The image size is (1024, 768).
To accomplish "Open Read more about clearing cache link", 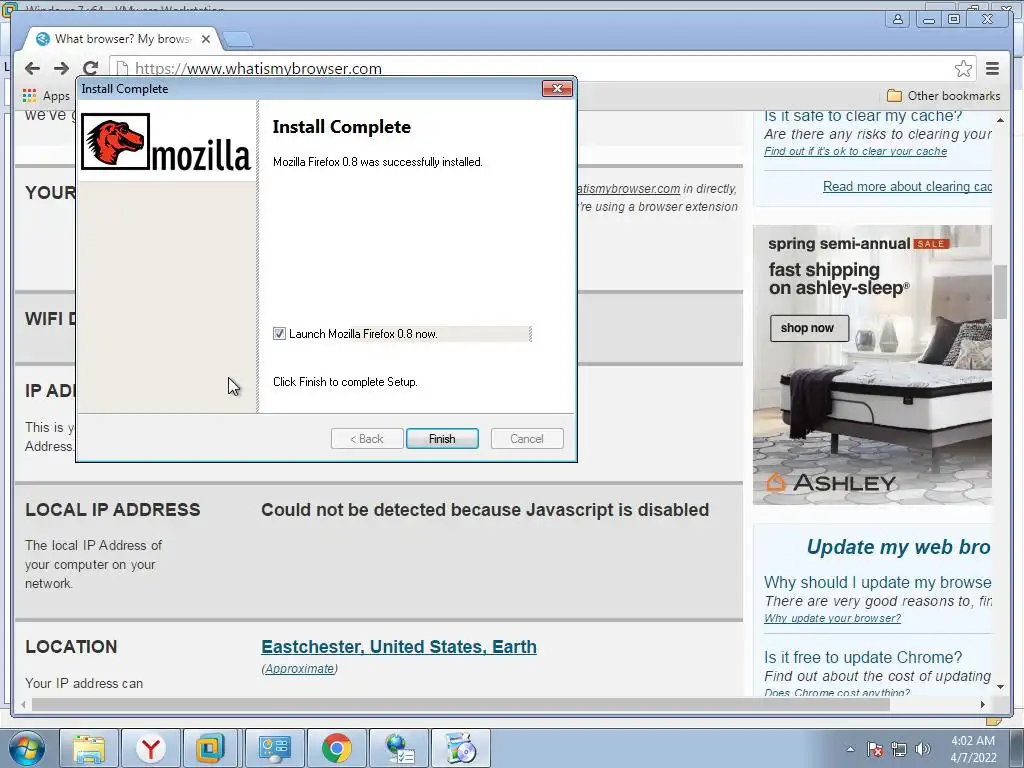I will point(907,187).
